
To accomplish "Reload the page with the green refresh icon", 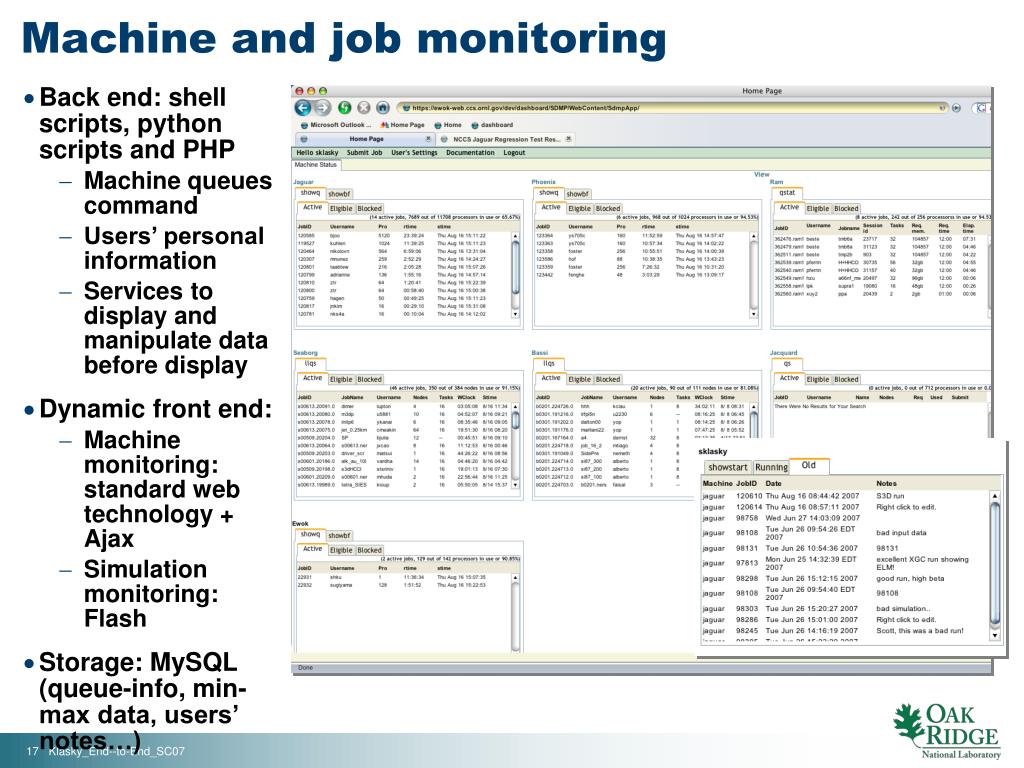I will (345, 108).
